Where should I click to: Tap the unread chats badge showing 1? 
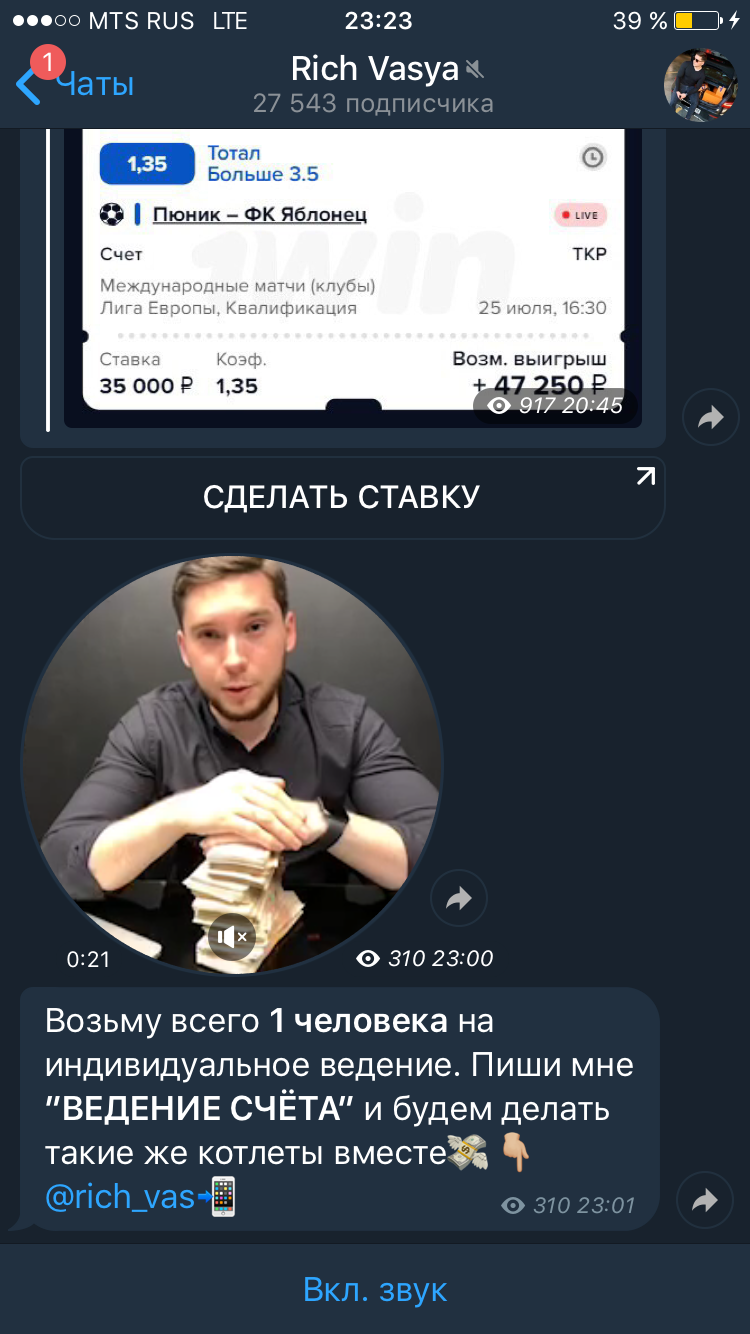(47, 62)
